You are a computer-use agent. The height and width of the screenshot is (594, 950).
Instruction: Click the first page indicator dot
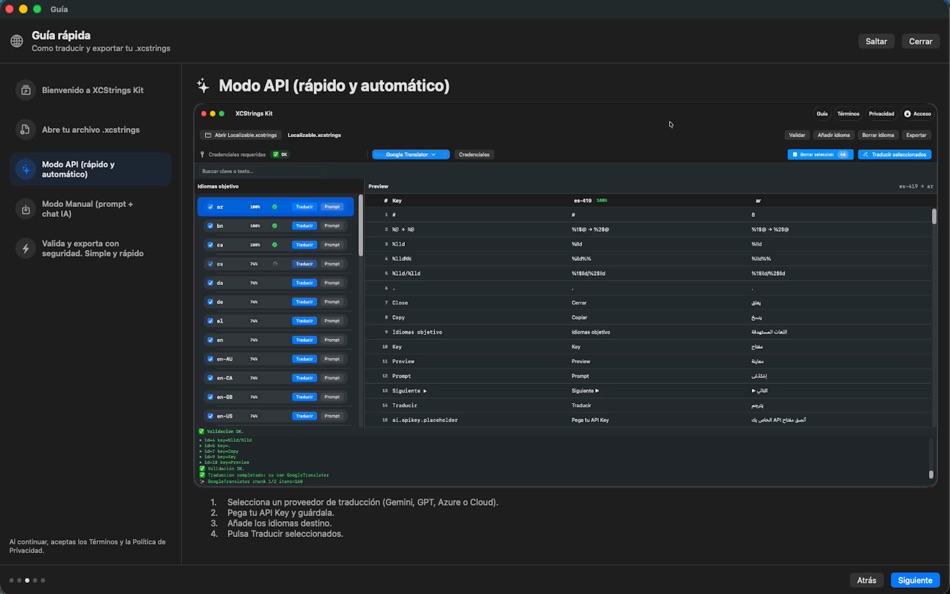12,581
